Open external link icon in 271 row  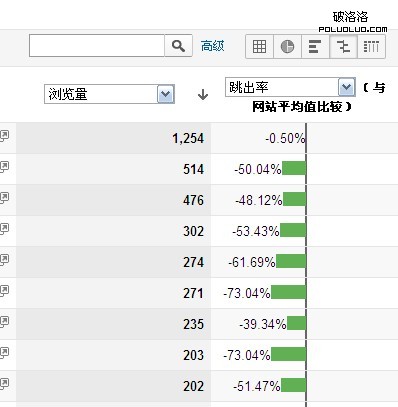pos(4,291)
